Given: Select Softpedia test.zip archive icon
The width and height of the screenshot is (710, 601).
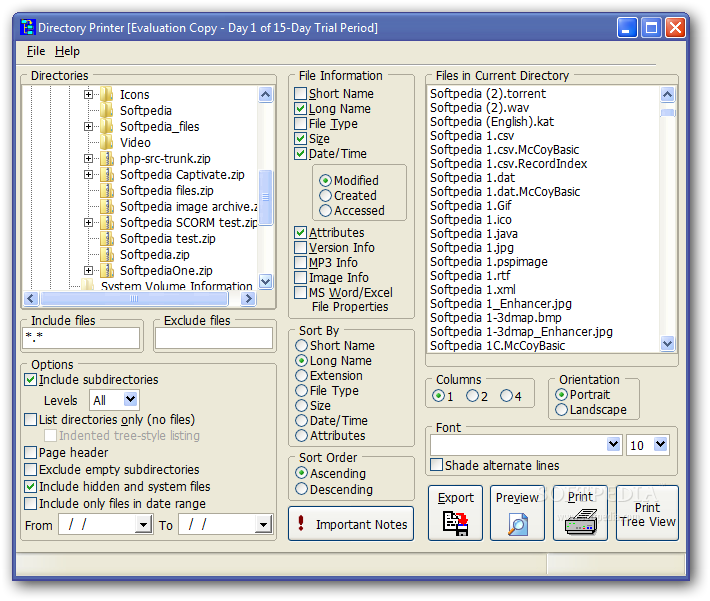Looking at the screenshot, I should (107, 239).
